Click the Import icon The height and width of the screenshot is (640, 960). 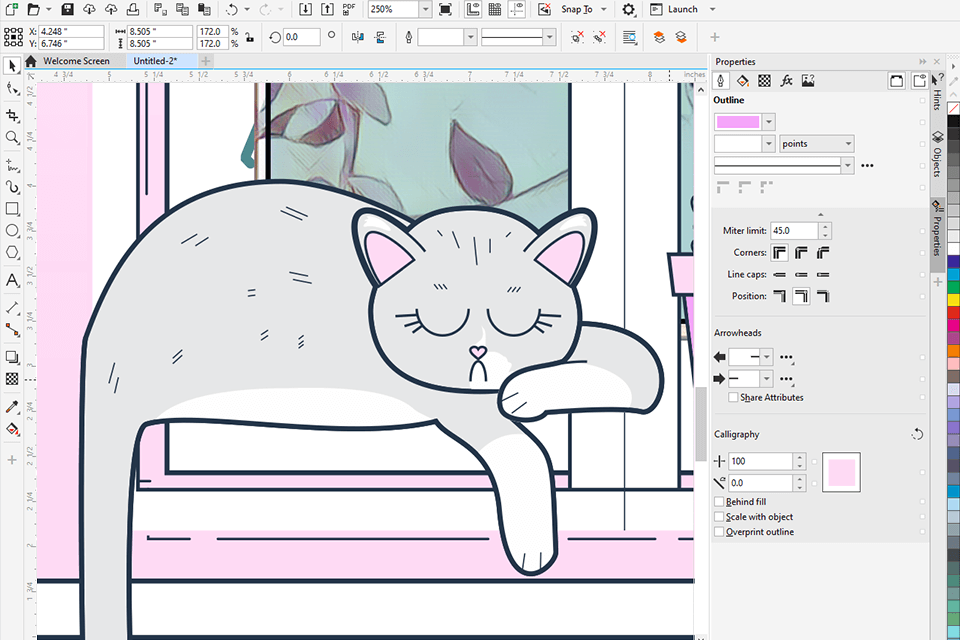click(x=306, y=9)
